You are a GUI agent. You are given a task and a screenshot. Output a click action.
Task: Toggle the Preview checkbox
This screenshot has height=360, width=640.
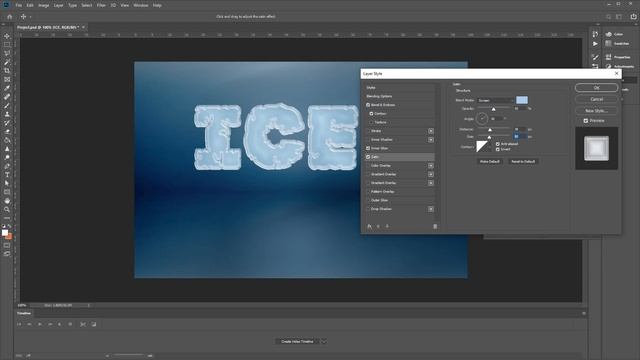coord(586,121)
